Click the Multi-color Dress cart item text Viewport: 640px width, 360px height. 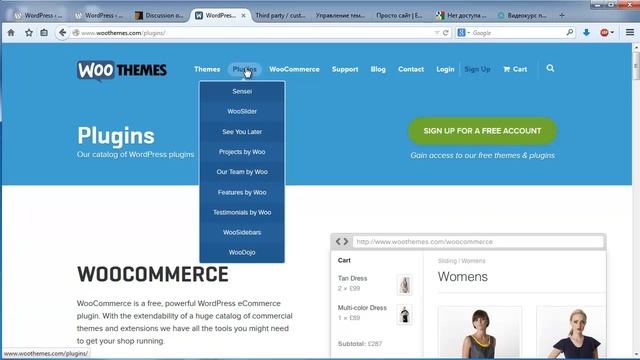pos(362,308)
